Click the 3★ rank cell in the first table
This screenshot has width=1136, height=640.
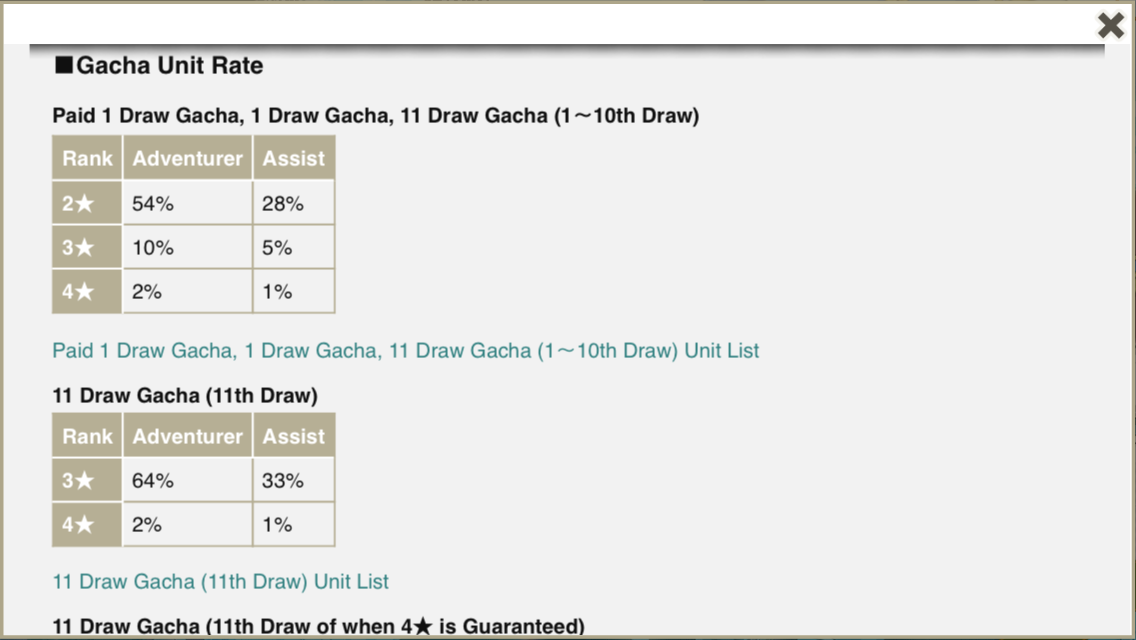pos(87,248)
